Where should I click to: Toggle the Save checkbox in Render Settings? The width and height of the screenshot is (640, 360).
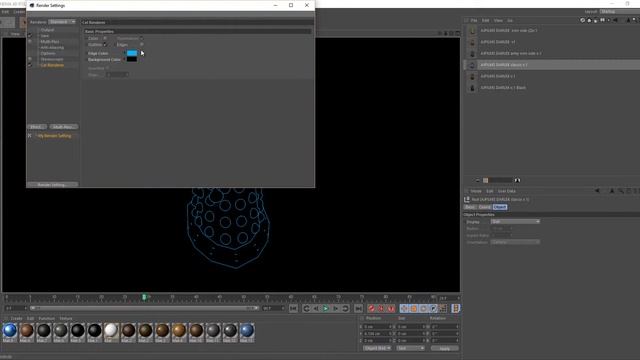[30, 36]
